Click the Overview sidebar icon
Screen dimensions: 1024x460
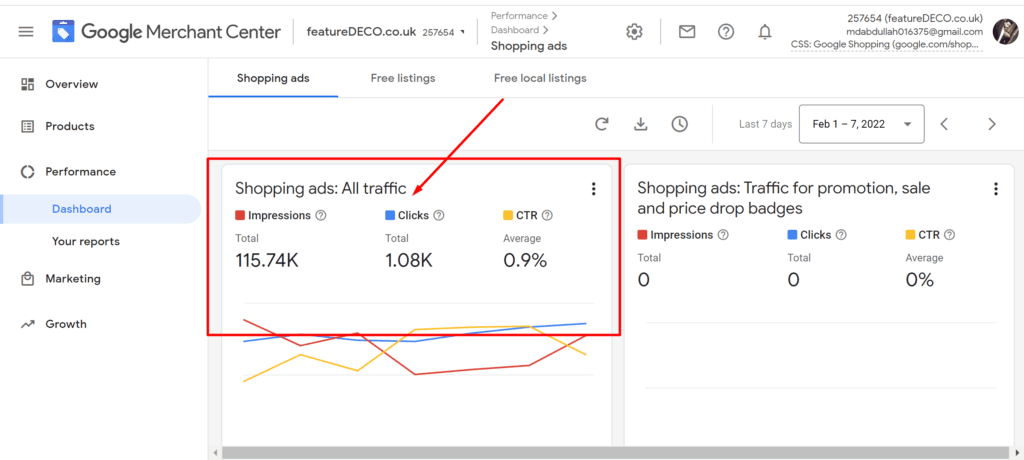pyautogui.click(x=27, y=84)
